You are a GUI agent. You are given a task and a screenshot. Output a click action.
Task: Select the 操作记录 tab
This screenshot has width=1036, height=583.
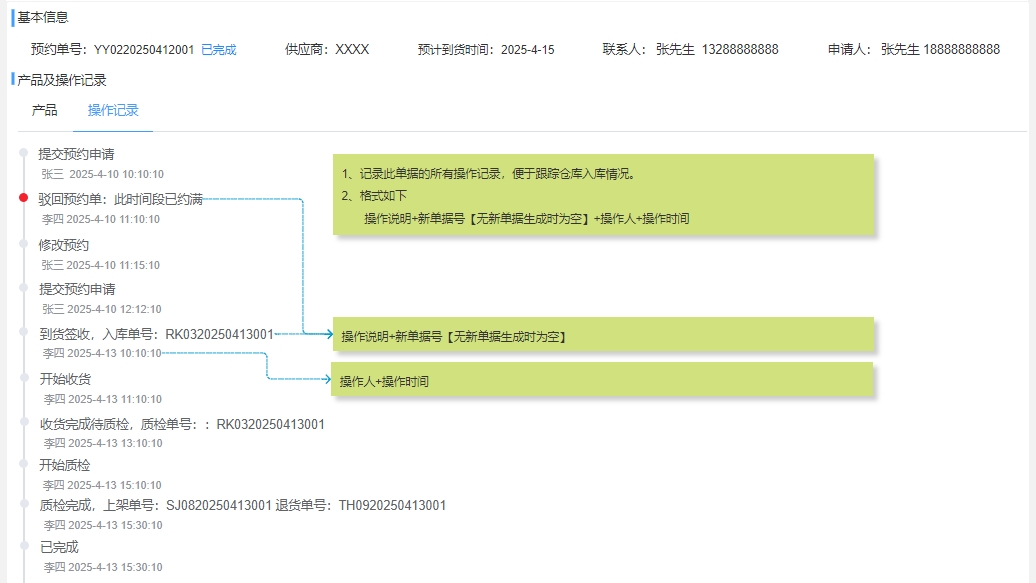(x=113, y=110)
